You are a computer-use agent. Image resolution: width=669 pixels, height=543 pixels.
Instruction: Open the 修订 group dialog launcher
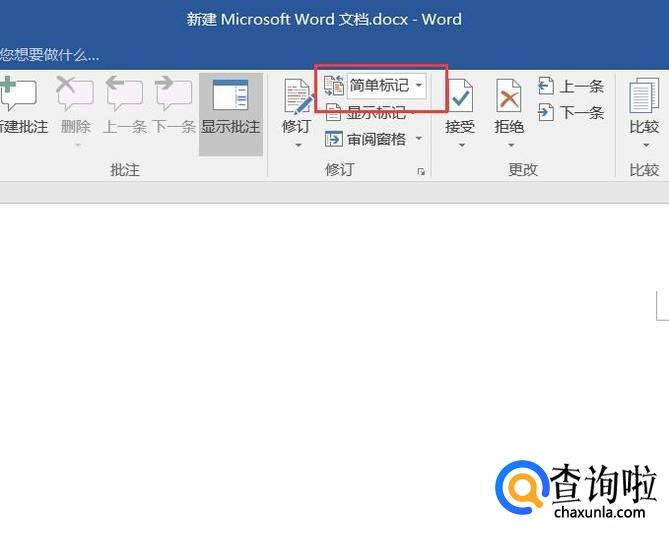pyautogui.click(x=421, y=172)
